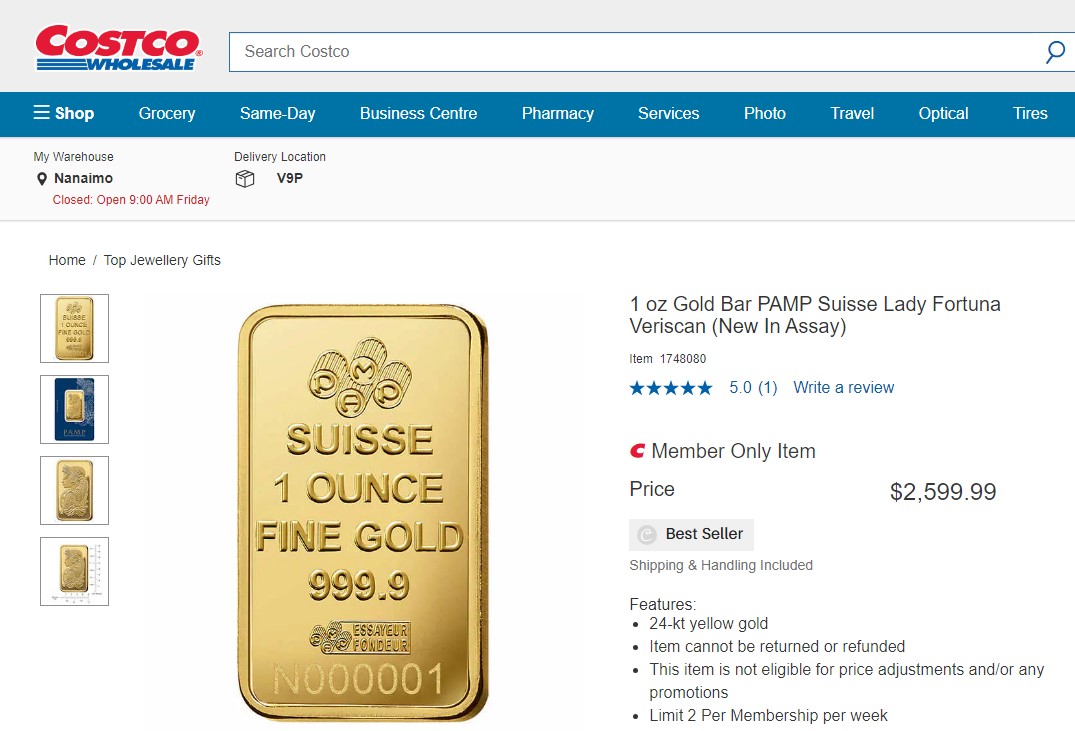Viewport: 1075px width, 731px height.
Task: Select the Lady Fortuna reverse thumbnail
Action: click(74, 490)
